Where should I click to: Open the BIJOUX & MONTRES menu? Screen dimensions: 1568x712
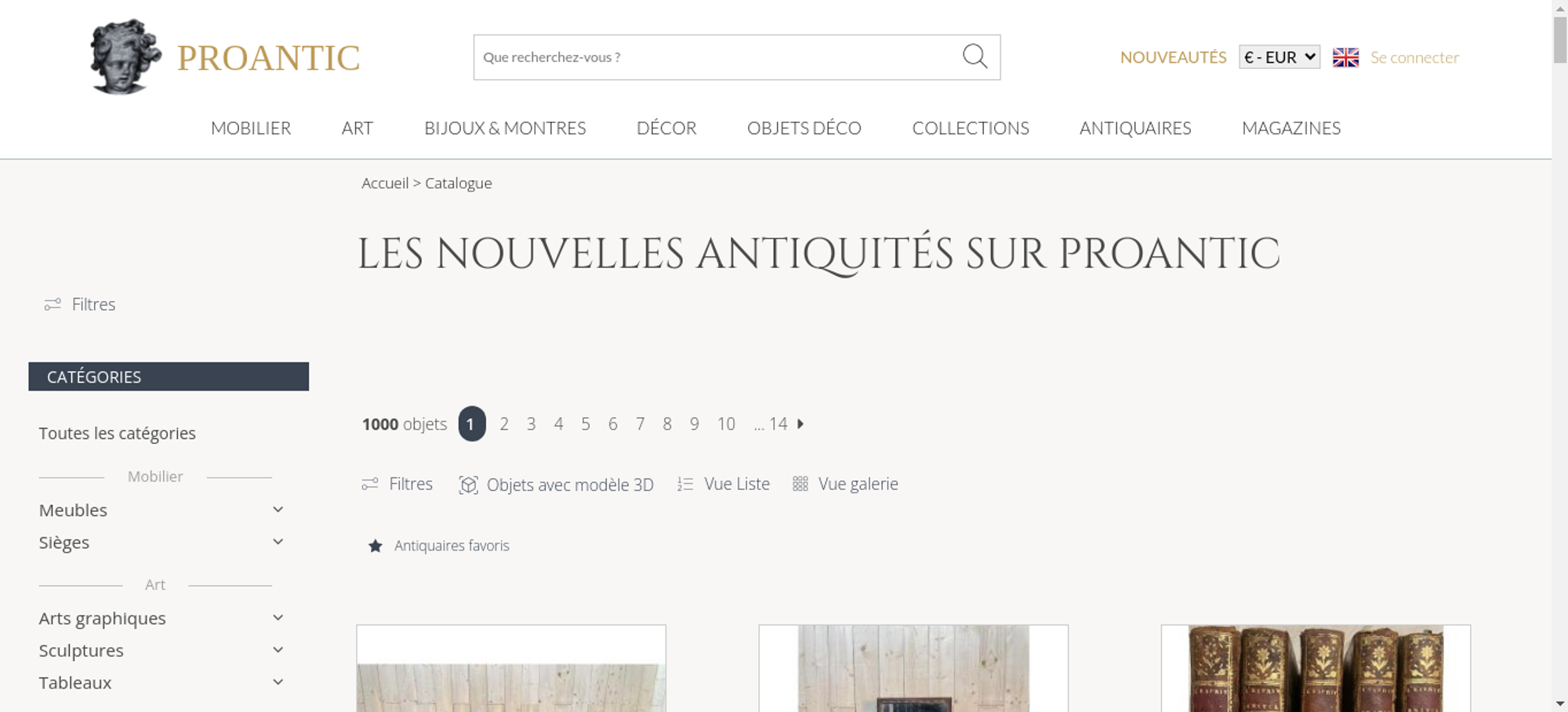click(505, 128)
